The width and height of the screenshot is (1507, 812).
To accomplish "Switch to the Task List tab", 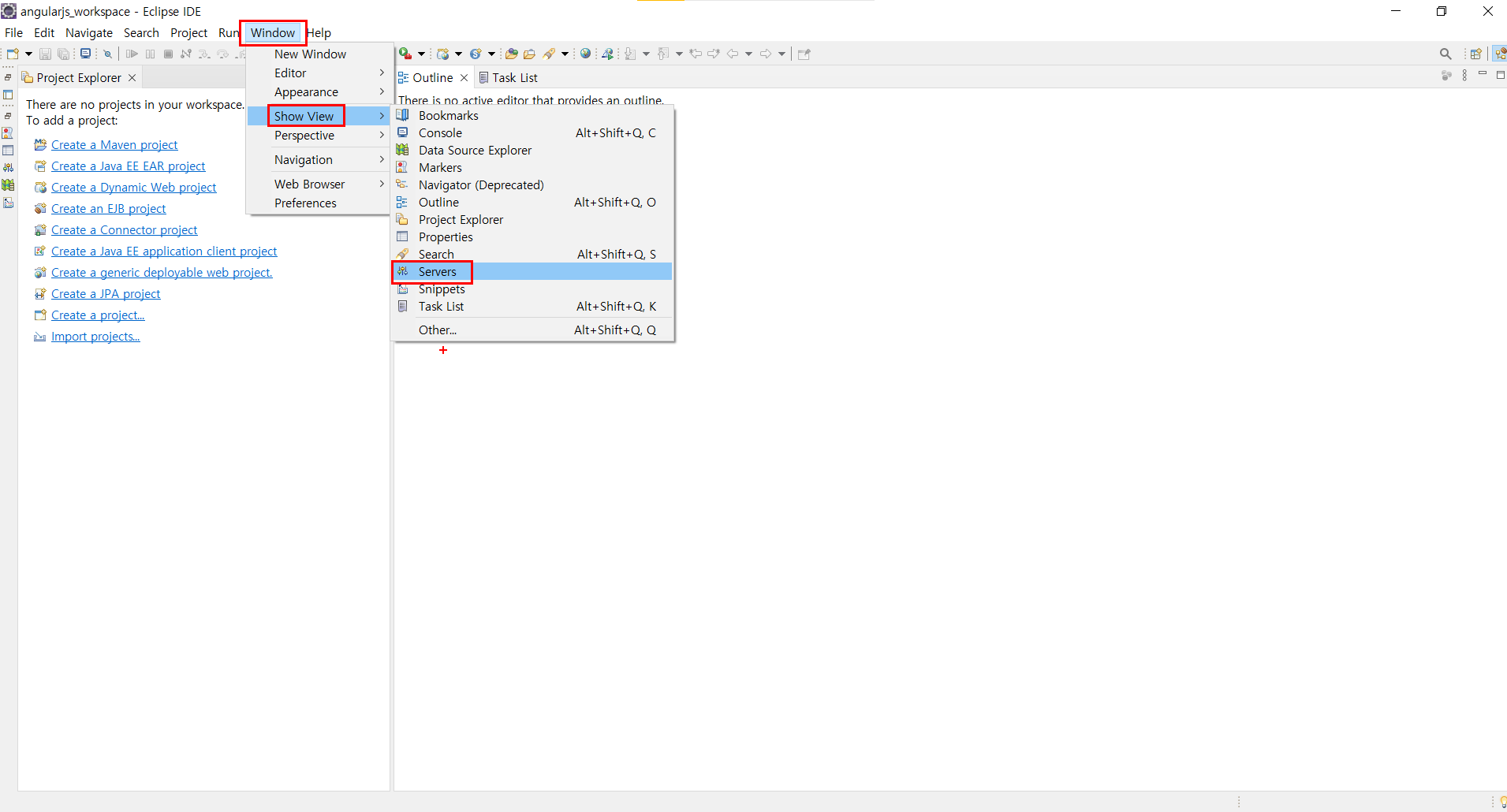I will tap(508, 77).
